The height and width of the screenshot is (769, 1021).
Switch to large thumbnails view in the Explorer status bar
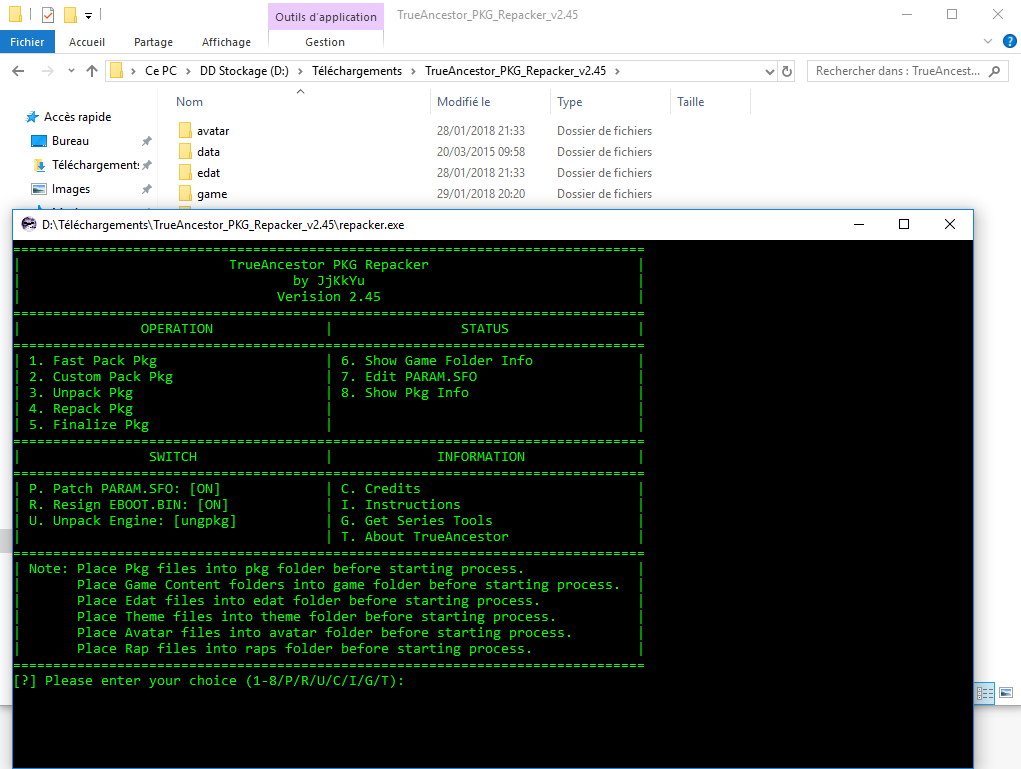pyautogui.click(x=1006, y=693)
